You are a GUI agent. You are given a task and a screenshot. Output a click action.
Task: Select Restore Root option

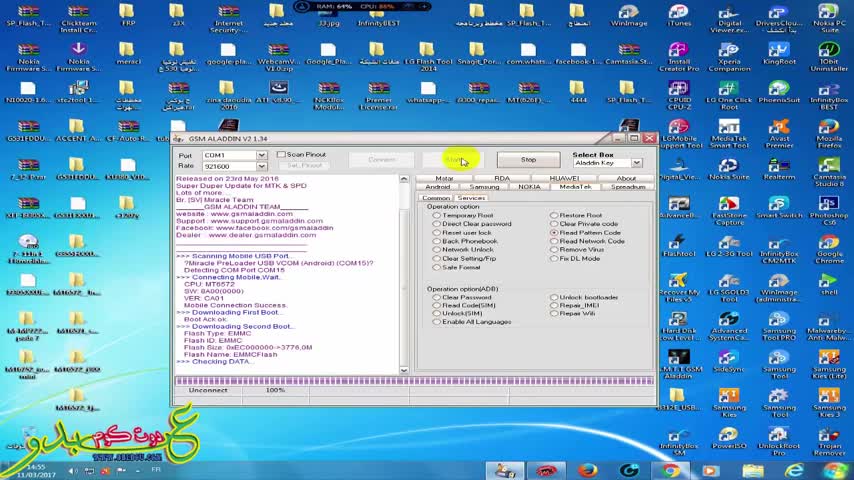(x=554, y=215)
